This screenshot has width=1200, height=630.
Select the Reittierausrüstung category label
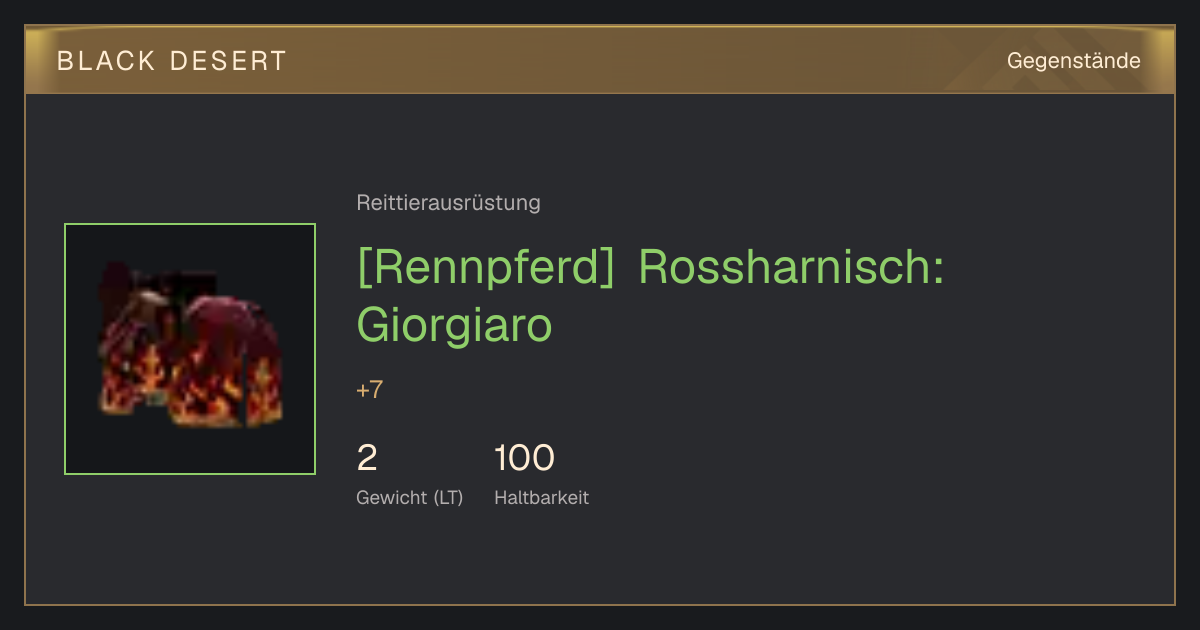(448, 203)
